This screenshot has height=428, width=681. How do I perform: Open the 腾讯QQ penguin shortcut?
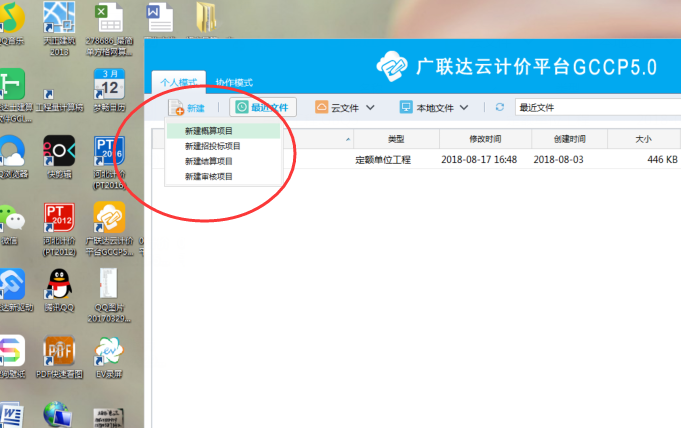59,290
